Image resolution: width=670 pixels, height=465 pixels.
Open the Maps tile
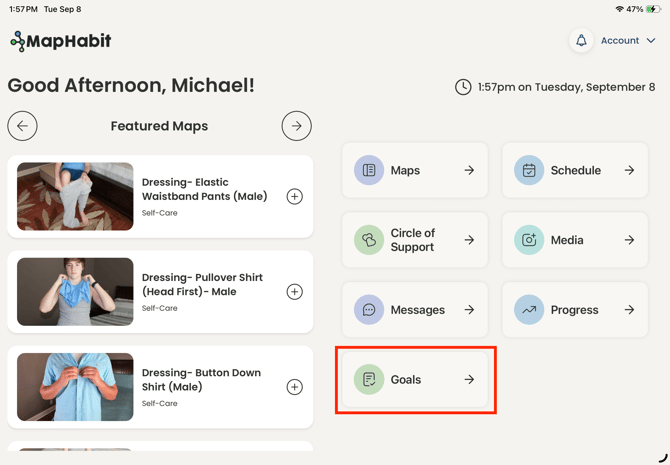(x=415, y=170)
